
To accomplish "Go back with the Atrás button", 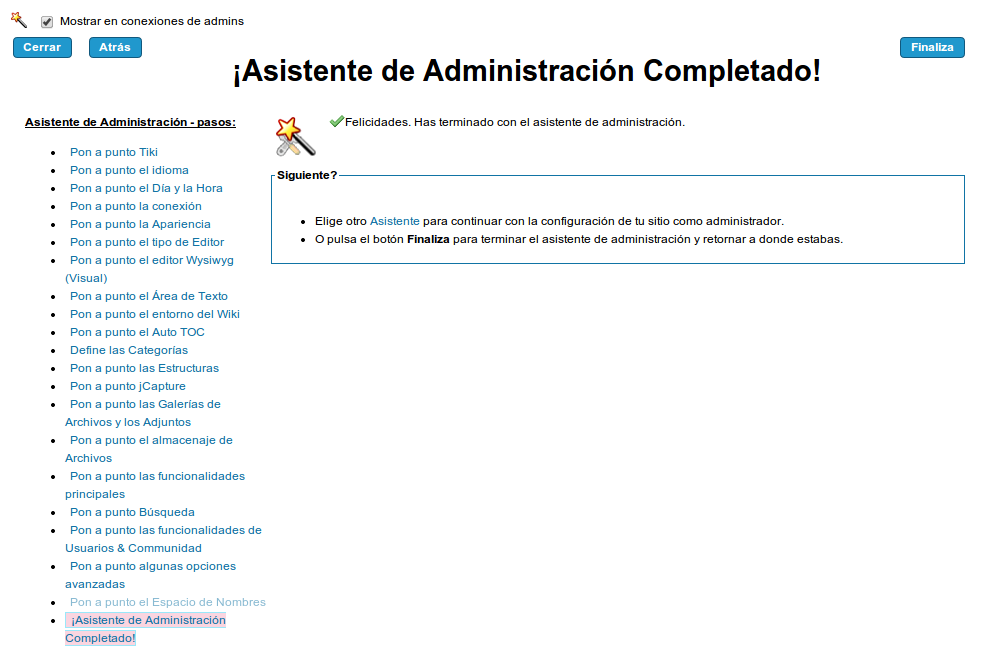I will click(115, 48).
